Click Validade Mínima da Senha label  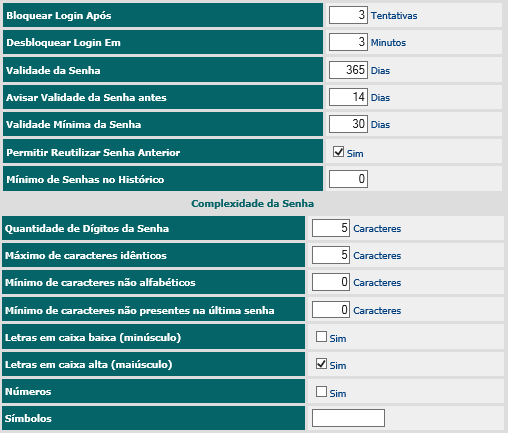73,124
